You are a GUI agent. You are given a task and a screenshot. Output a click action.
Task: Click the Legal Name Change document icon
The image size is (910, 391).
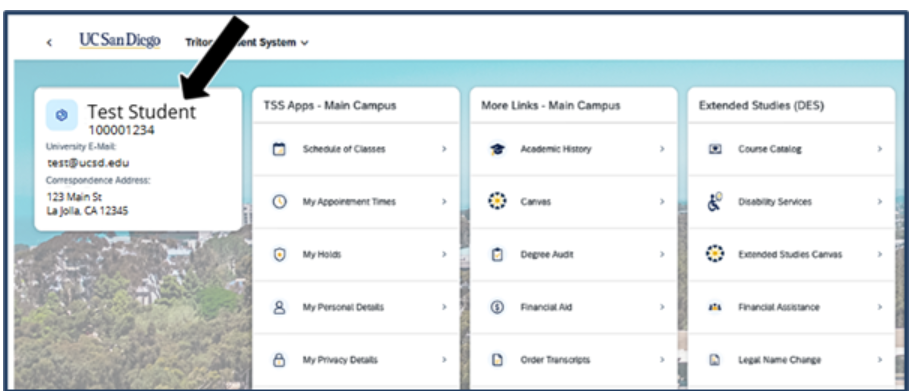click(x=715, y=360)
